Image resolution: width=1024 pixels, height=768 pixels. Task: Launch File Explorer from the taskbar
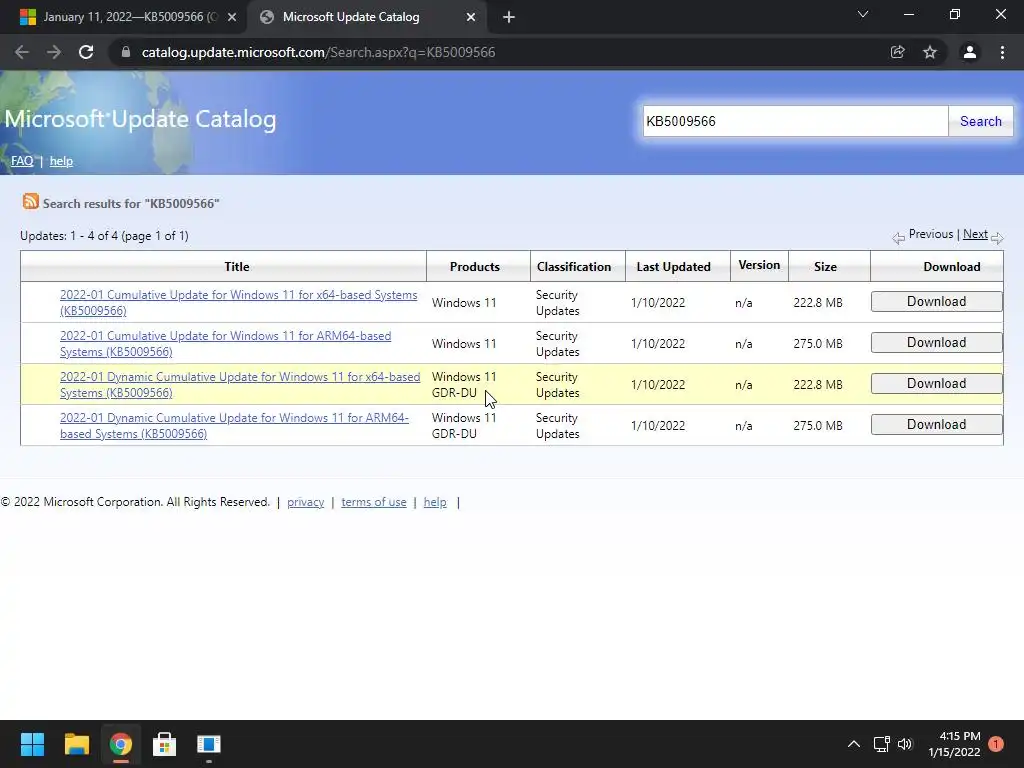click(76, 744)
